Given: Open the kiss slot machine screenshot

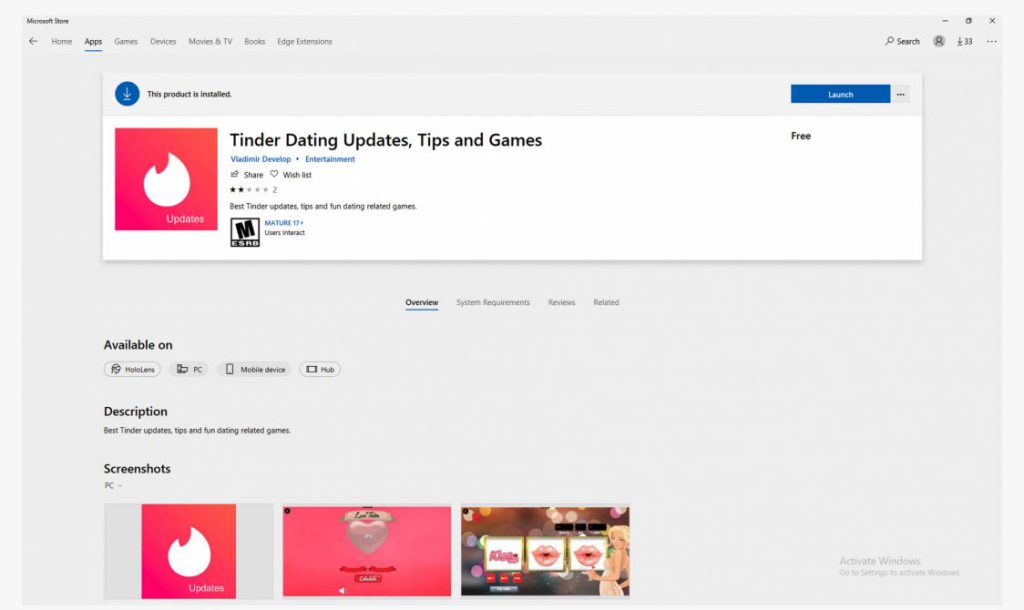Looking at the screenshot, I should tap(545, 551).
